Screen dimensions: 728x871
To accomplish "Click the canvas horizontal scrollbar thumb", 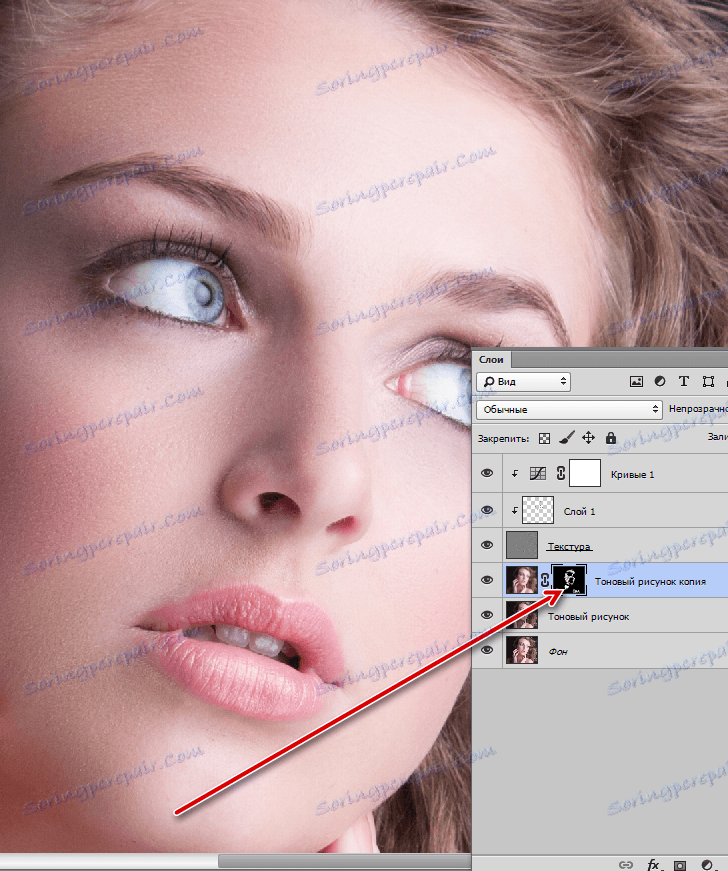I will click(344, 862).
